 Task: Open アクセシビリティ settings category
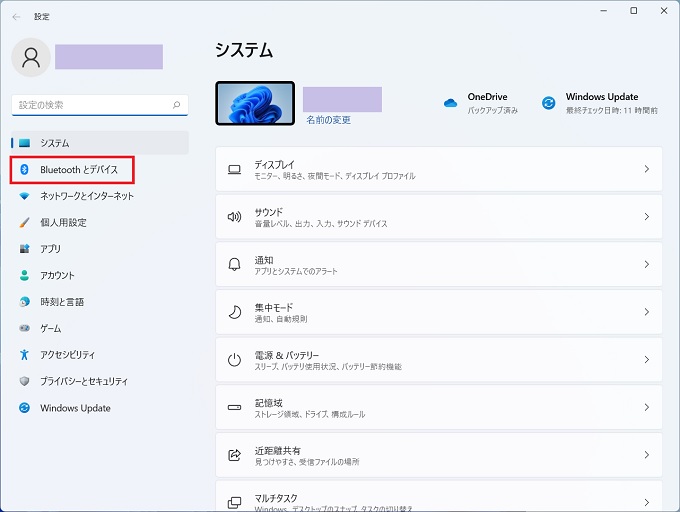(100, 355)
